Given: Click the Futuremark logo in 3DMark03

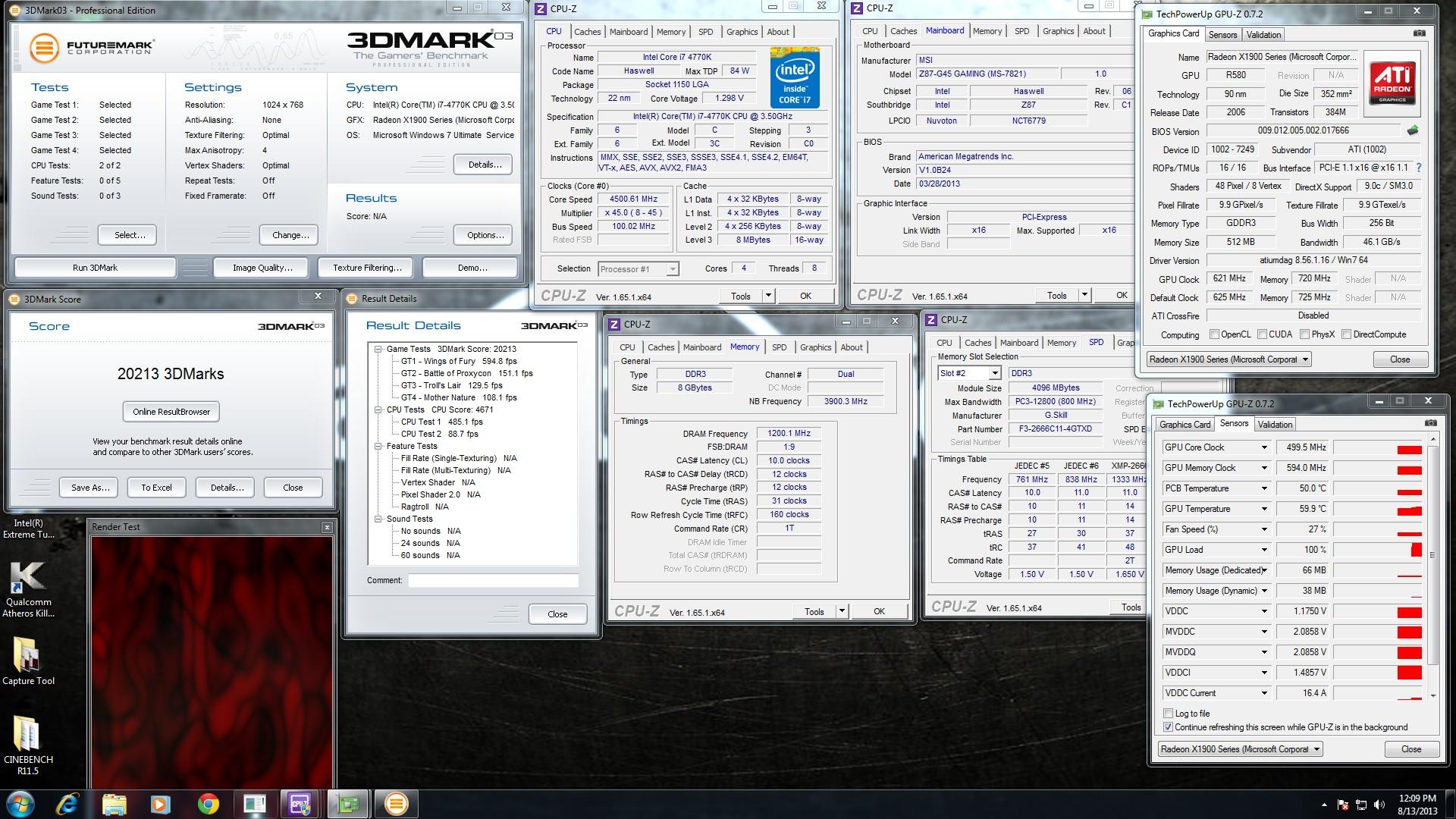Looking at the screenshot, I should (92, 48).
